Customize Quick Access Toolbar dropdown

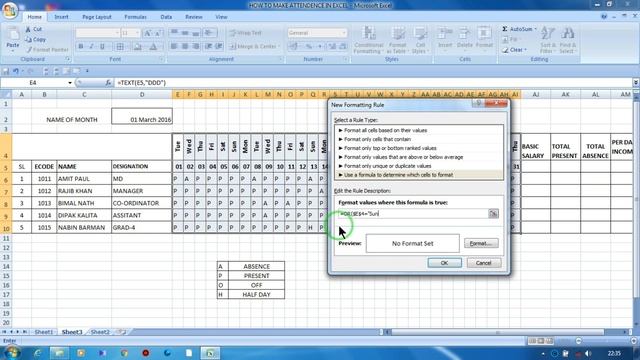pyautogui.click(x=87, y=71)
